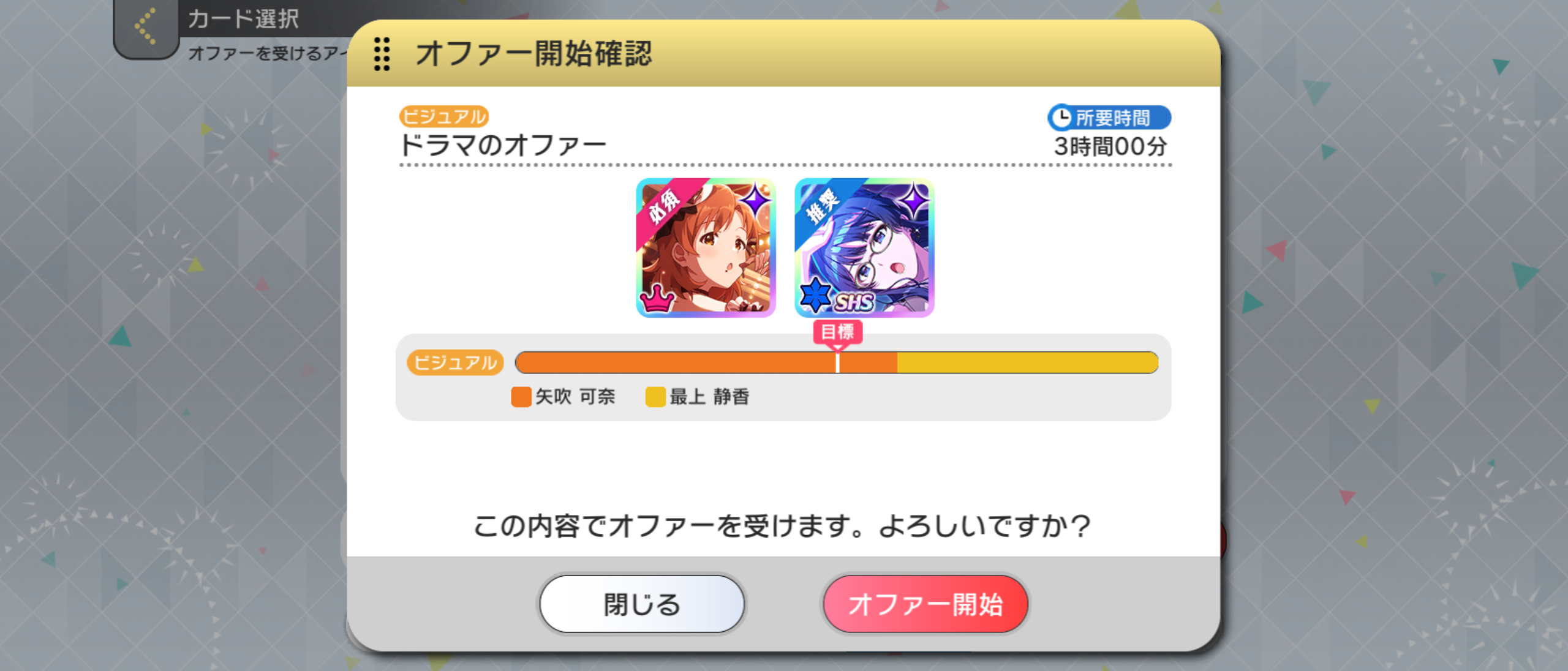The height and width of the screenshot is (671, 1568).
Task: Click the dotted grip icon in dialog header
Action: (382, 54)
